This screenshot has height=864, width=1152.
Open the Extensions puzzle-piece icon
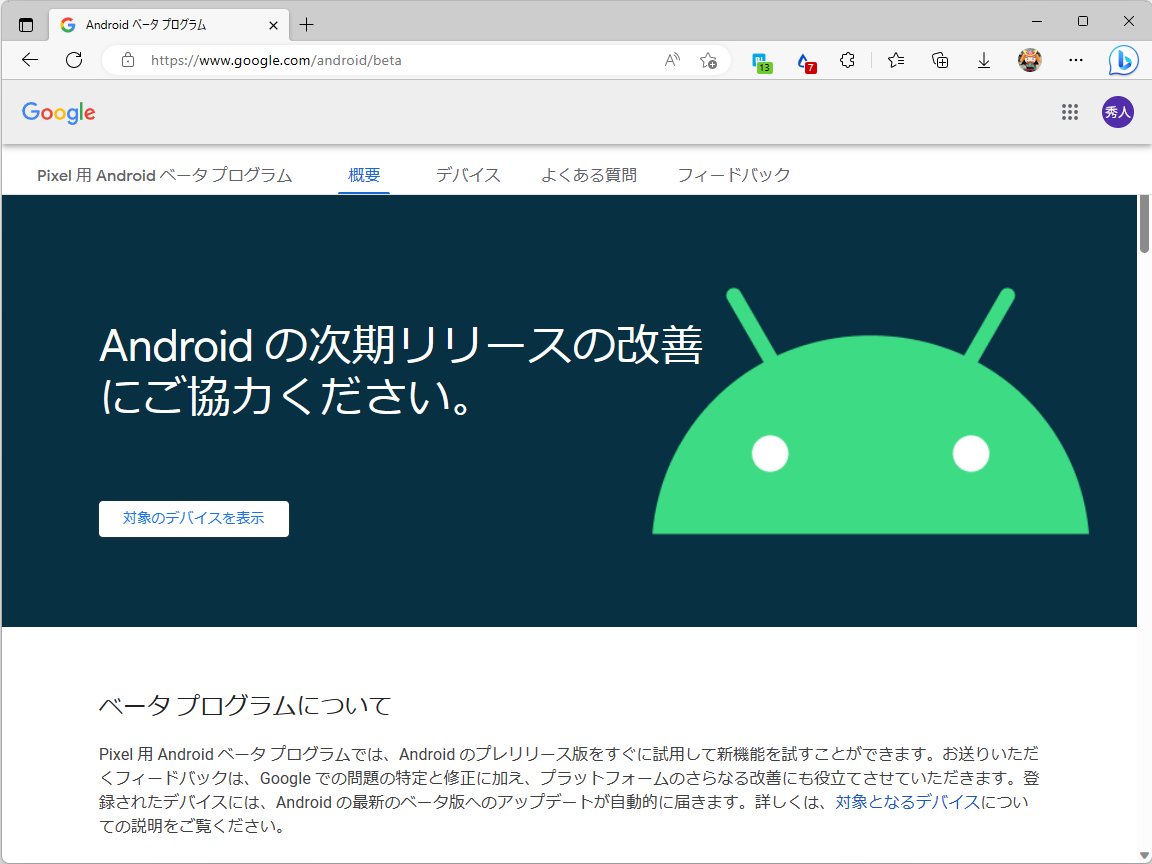pos(847,60)
